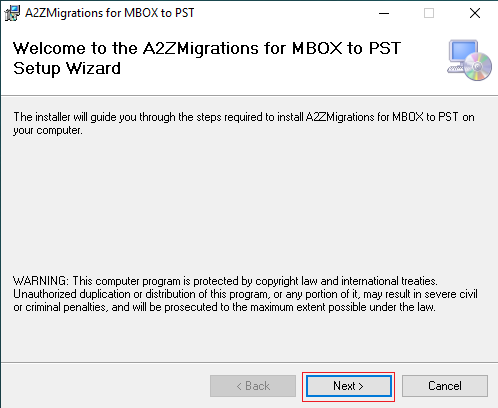Viewport: 498px width, 408px height.
Task: Click the installer guide description paragraph
Action: click(x=244, y=123)
